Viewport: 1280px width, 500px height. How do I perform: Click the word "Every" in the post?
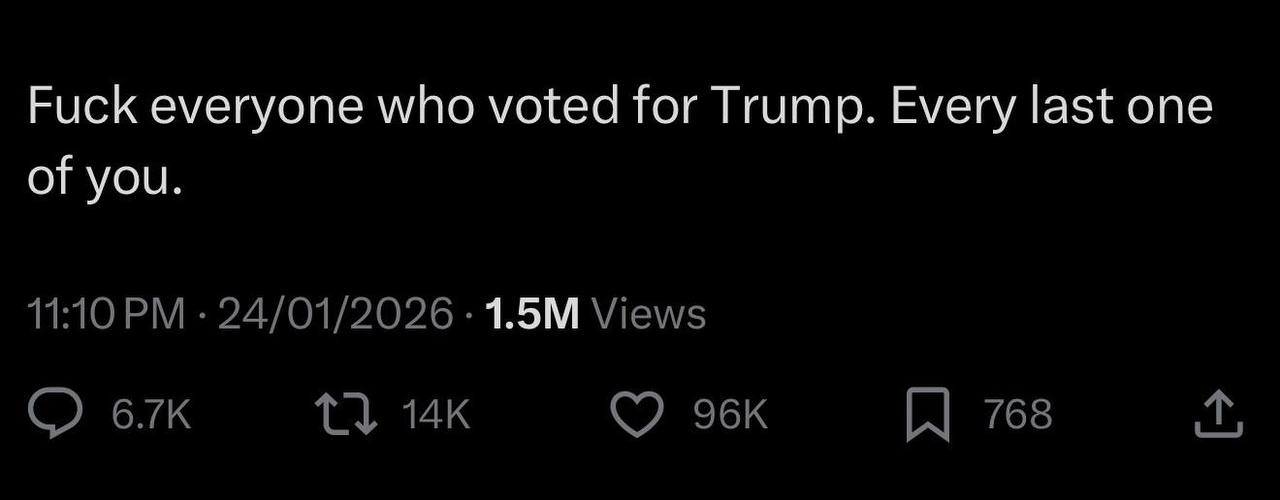click(x=950, y=108)
